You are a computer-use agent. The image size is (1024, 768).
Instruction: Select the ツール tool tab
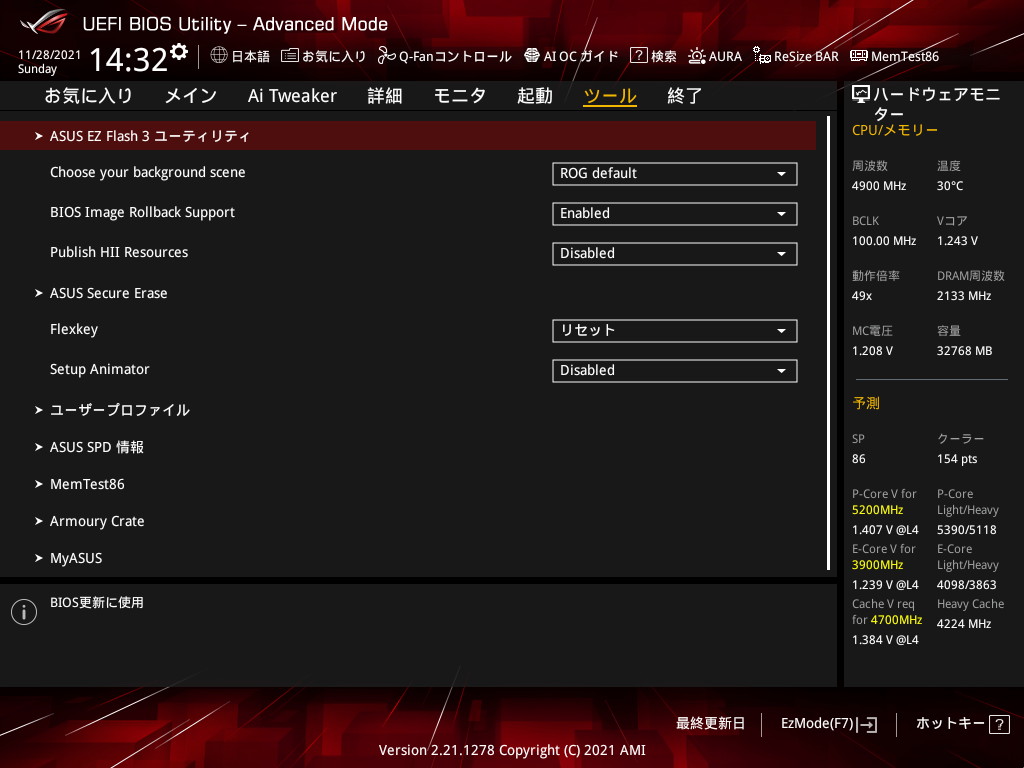tap(610, 96)
